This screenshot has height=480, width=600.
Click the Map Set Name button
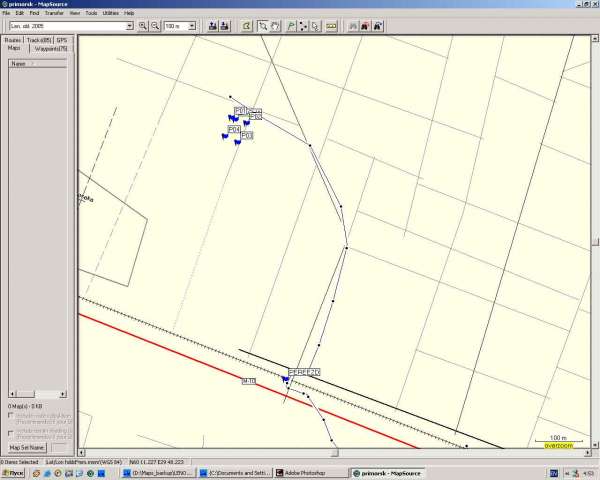[x=28, y=447]
